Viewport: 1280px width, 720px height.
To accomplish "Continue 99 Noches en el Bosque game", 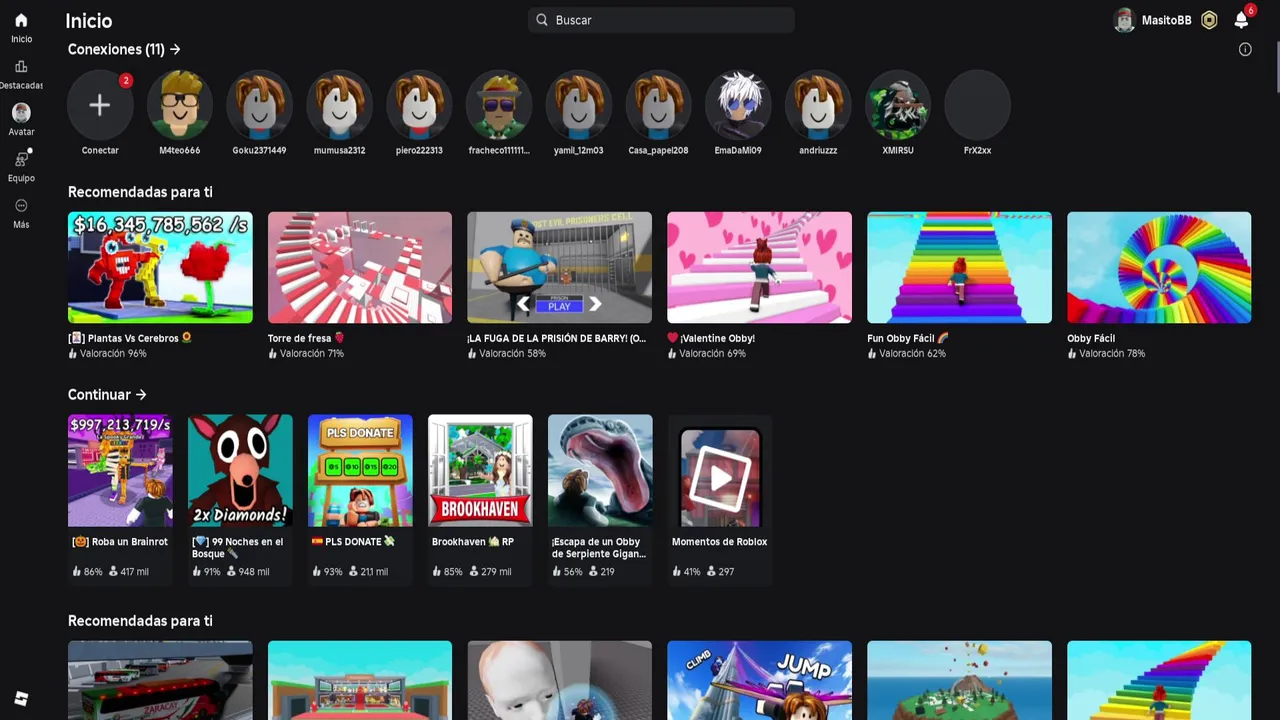I will click(240, 470).
